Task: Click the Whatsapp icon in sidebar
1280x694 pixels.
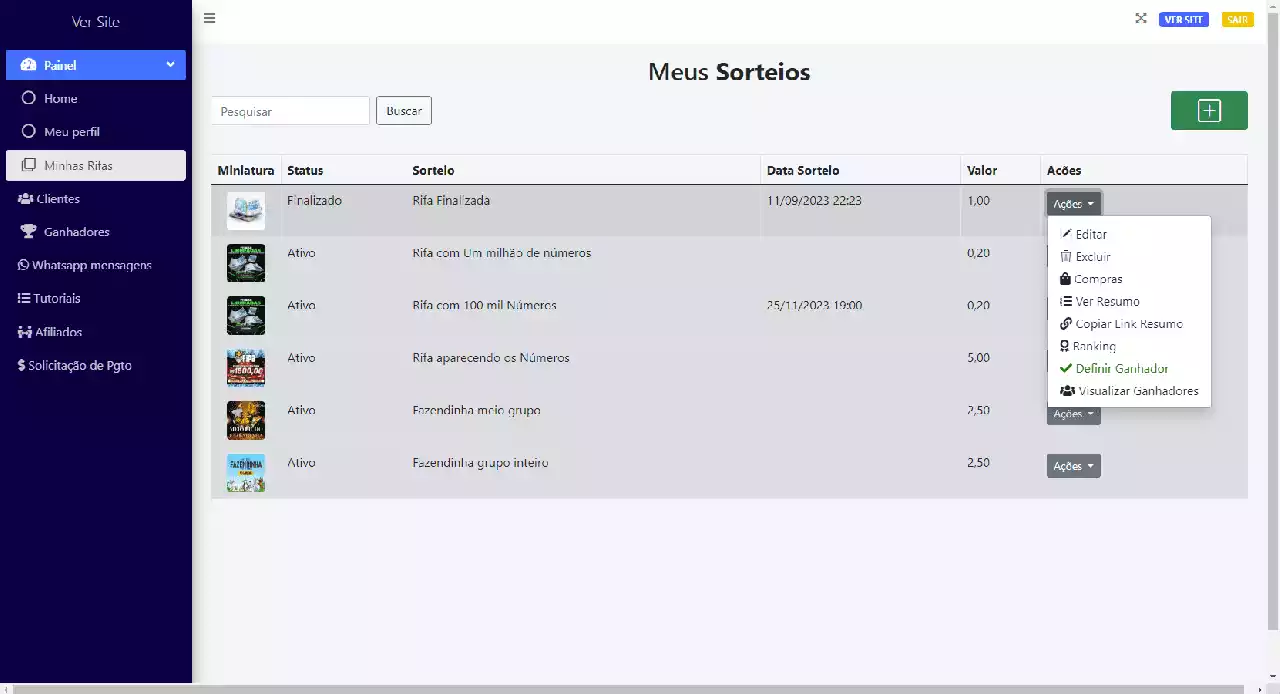Action: point(23,265)
